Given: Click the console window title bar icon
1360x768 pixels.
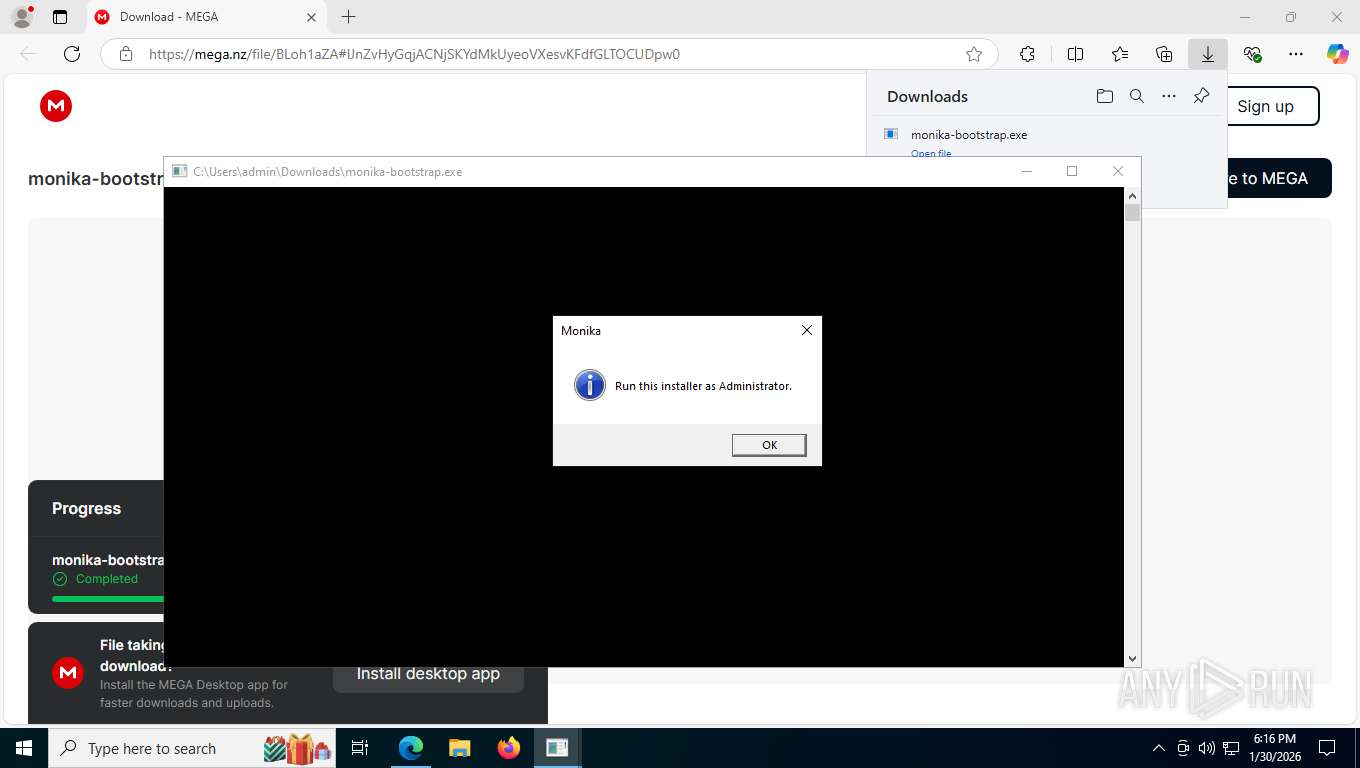Looking at the screenshot, I should tap(179, 171).
